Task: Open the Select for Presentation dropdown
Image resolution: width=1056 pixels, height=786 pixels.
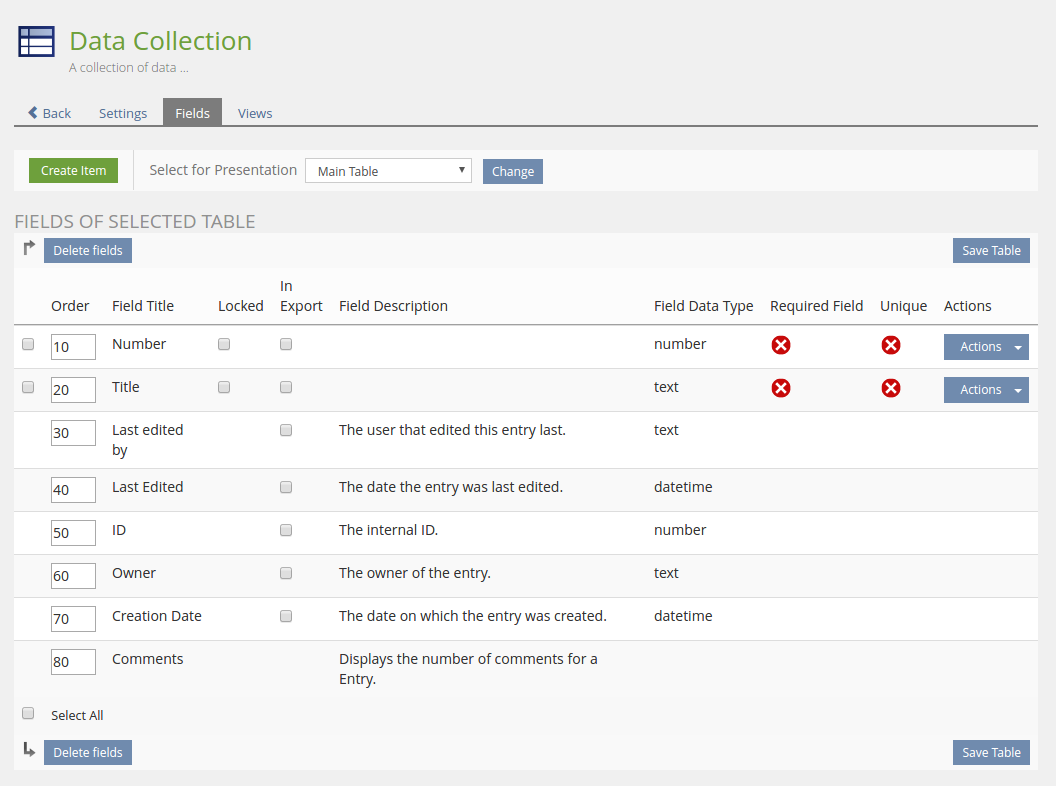Action: pyautogui.click(x=388, y=171)
